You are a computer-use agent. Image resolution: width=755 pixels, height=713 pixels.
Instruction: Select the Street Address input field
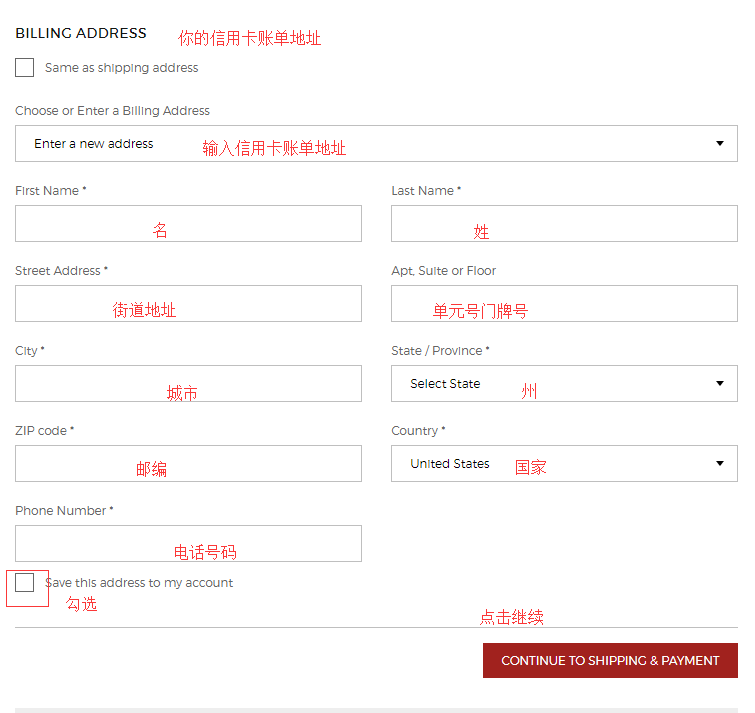coord(188,304)
